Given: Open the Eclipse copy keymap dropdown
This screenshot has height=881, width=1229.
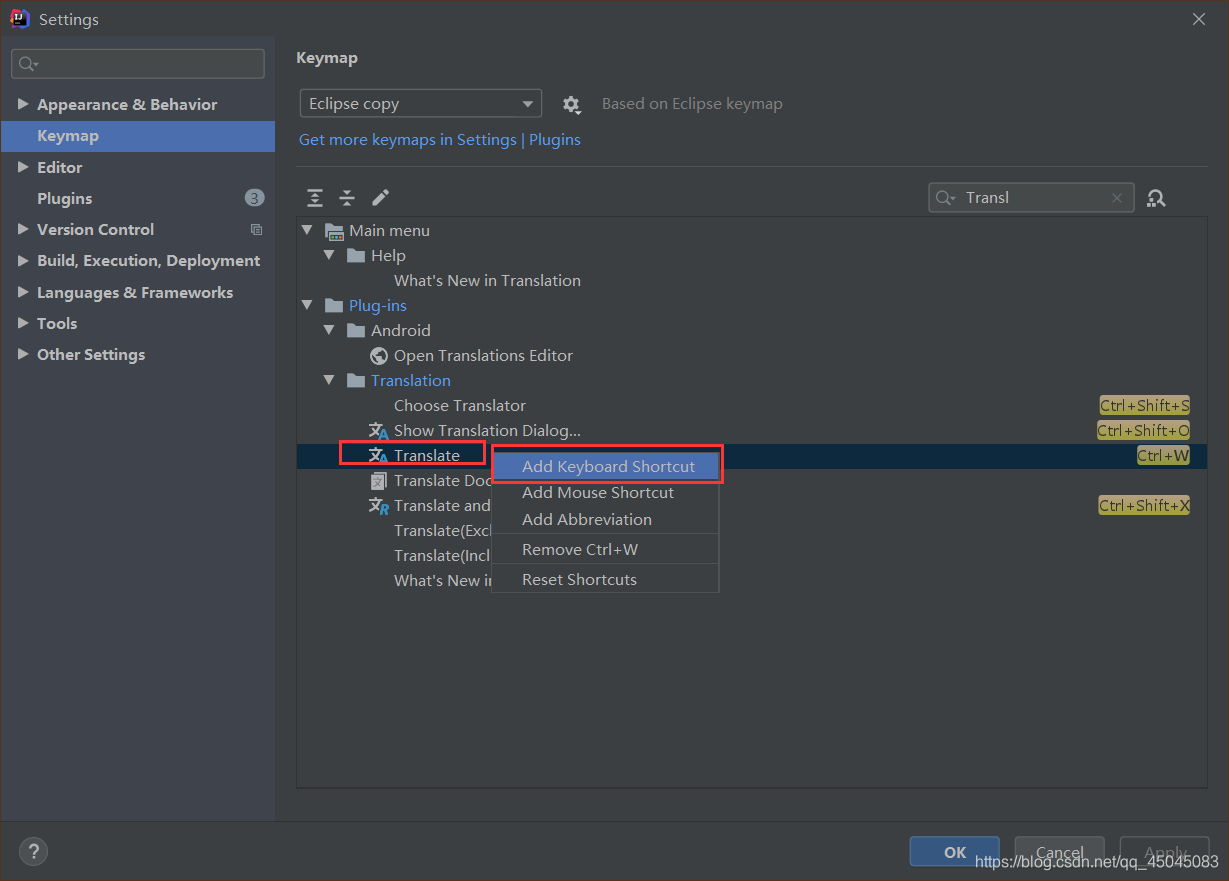Looking at the screenshot, I should [420, 104].
